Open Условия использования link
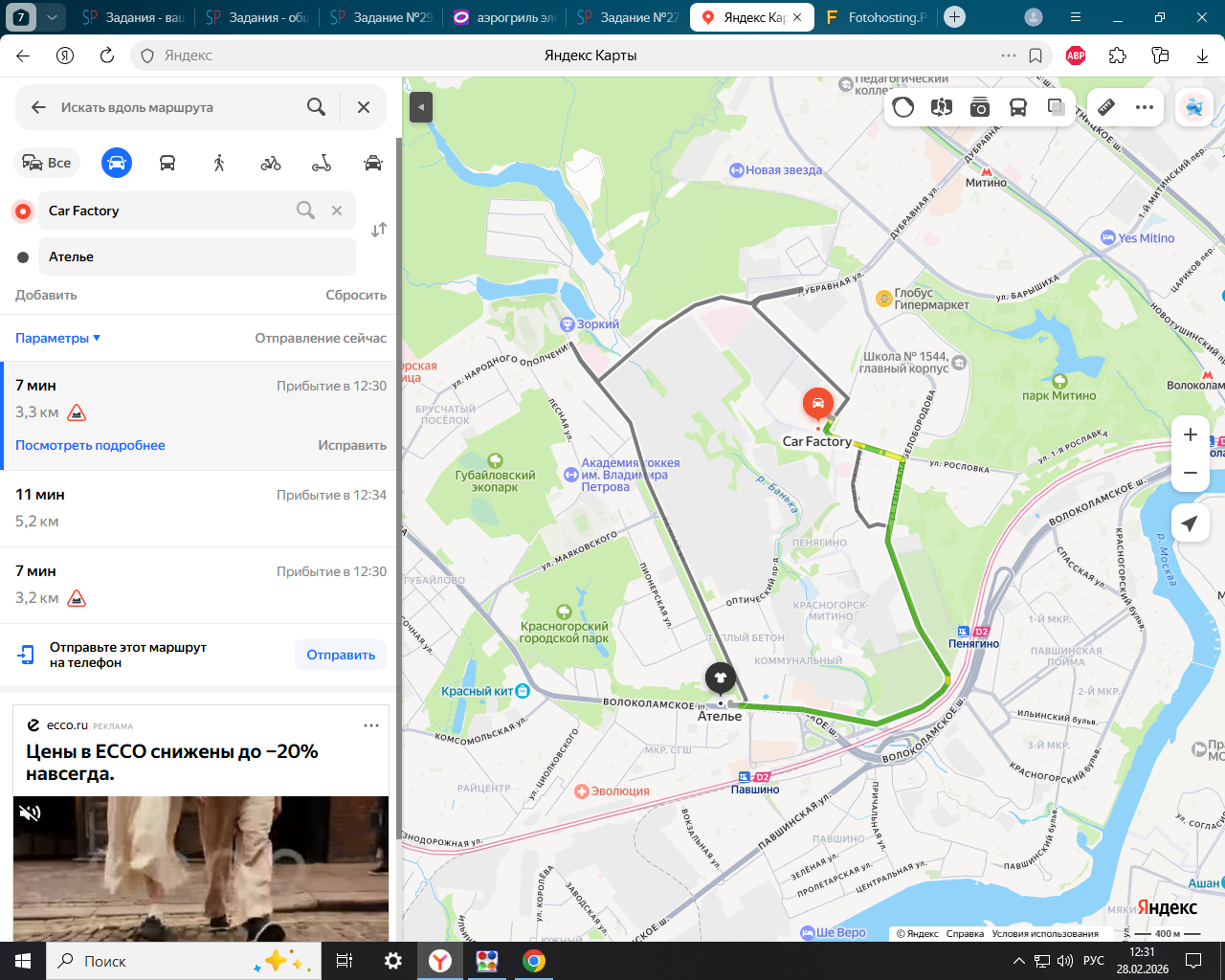 pyautogui.click(x=1045, y=934)
